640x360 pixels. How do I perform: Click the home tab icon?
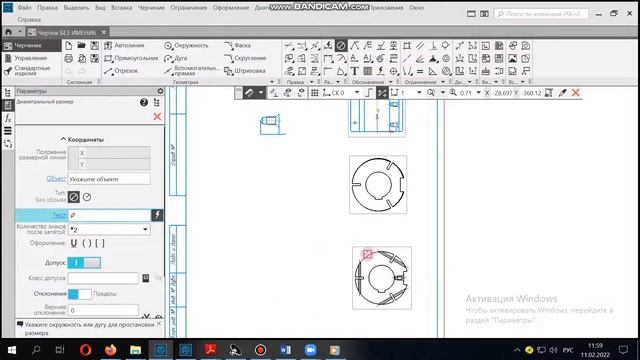click(8, 32)
